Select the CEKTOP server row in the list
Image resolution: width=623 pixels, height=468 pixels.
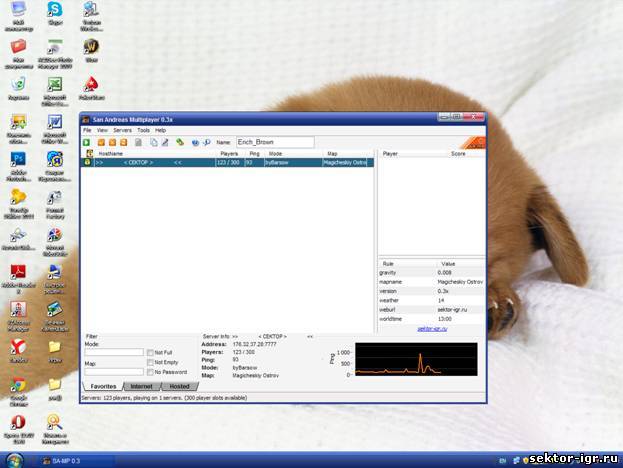pos(227,162)
